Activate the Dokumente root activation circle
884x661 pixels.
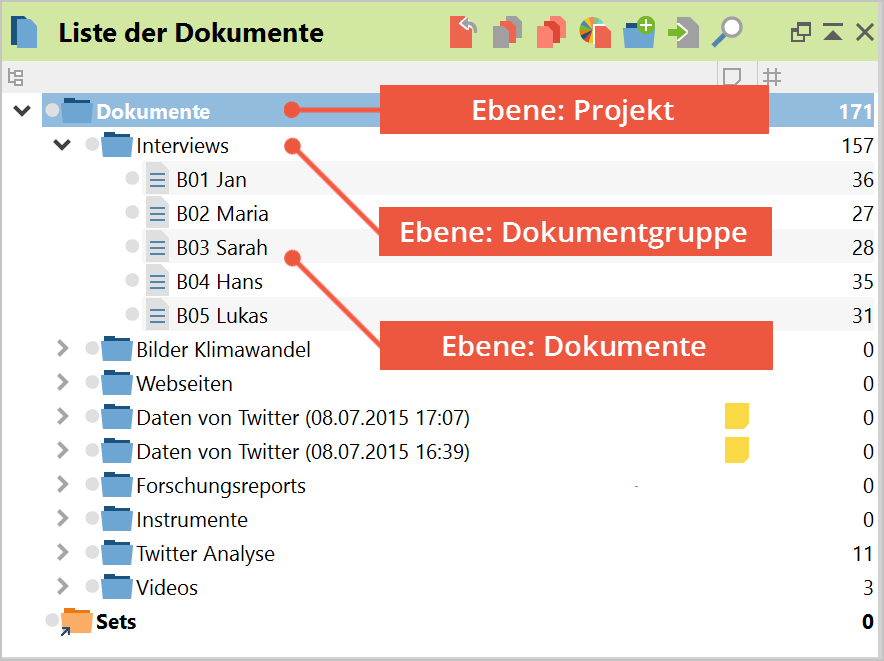pos(52,110)
